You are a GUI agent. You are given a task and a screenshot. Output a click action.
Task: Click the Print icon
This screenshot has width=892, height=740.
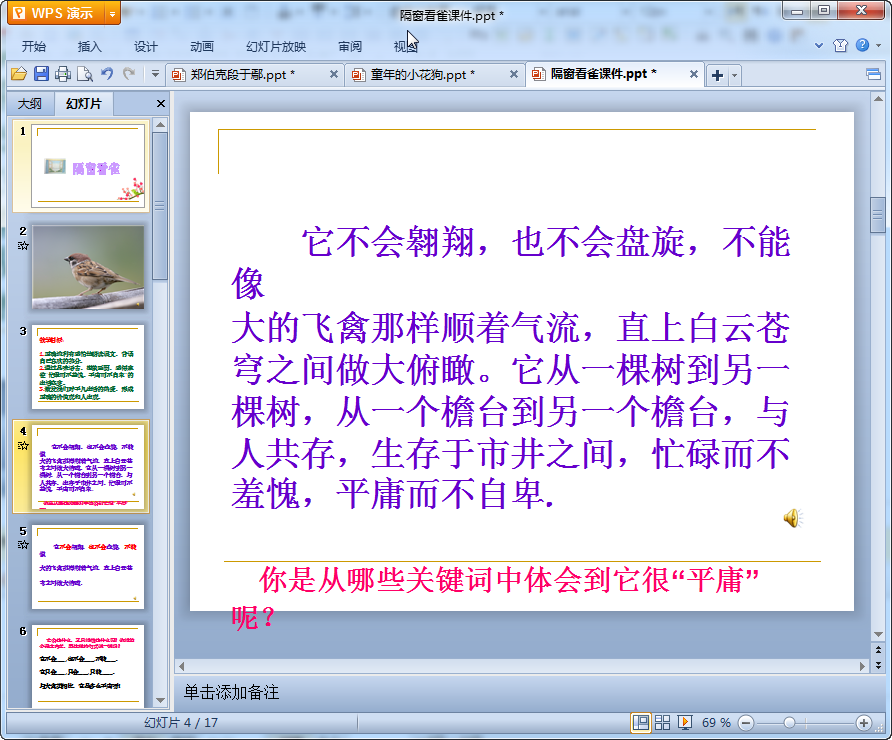coord(63,74)
